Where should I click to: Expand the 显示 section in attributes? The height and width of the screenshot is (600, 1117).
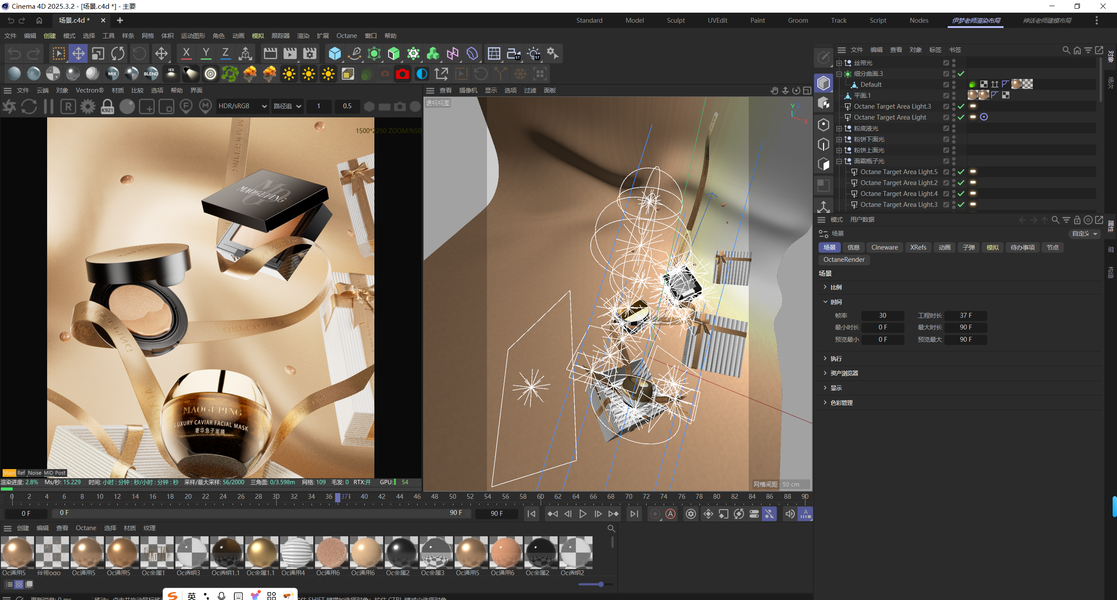[826, 388]
